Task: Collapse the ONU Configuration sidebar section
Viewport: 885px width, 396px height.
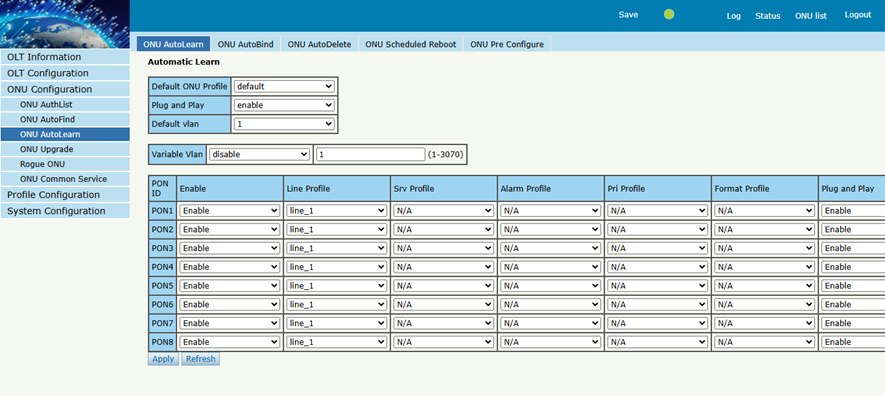Action: tap(65, 89)
